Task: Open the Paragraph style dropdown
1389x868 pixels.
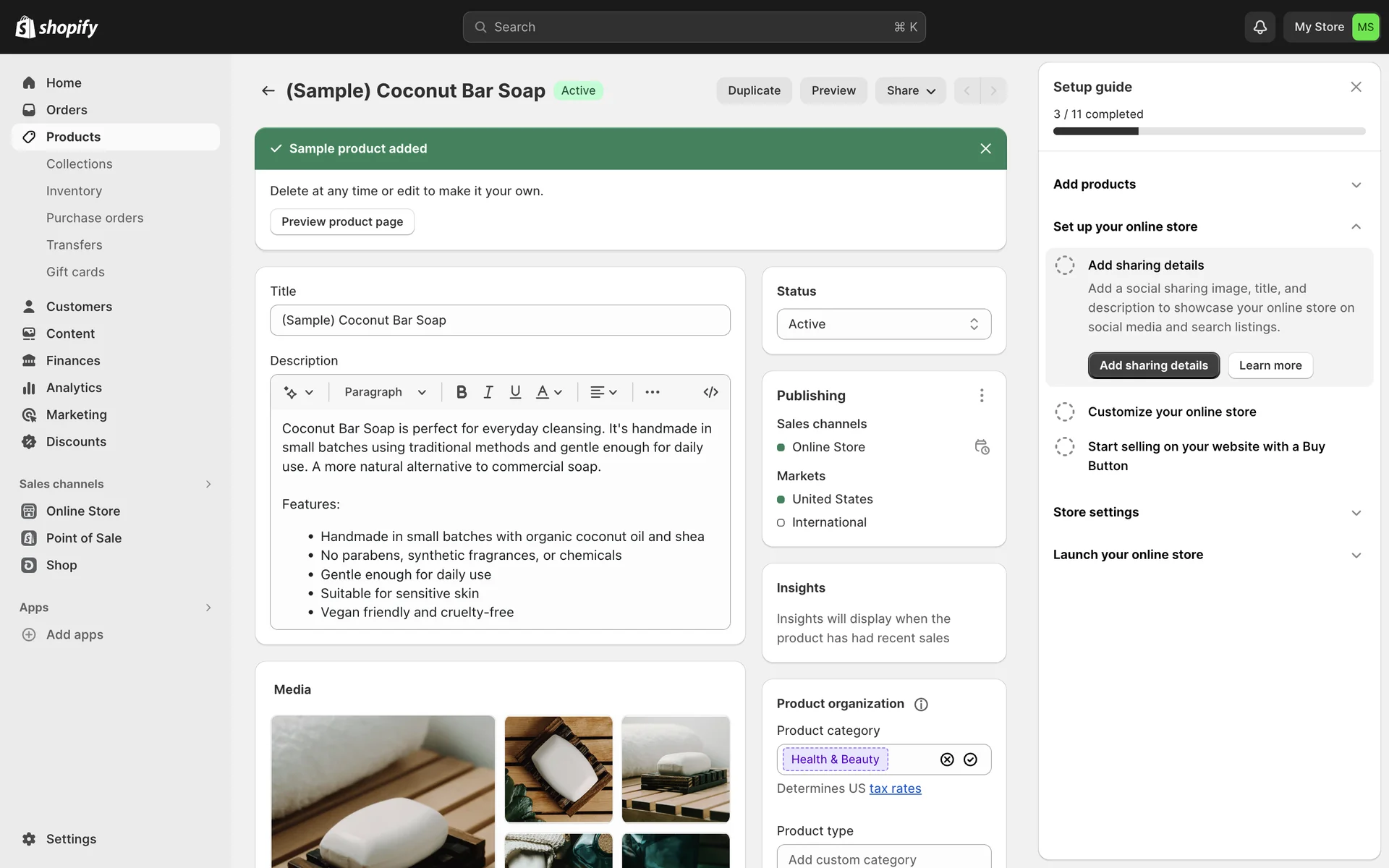Action: (385, 392)
